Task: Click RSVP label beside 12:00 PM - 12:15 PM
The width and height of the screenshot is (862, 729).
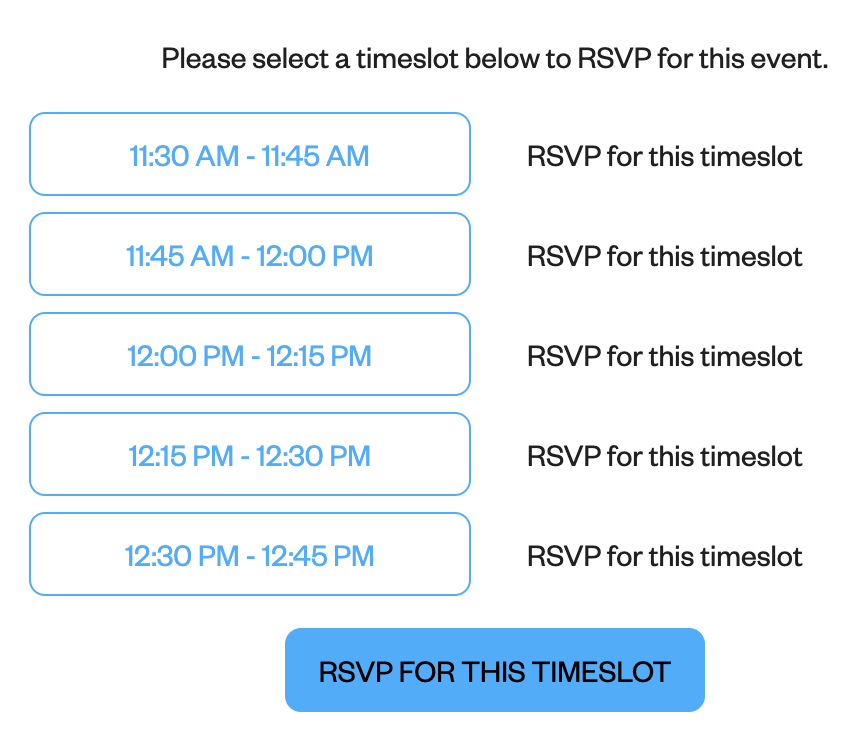Action: 665,356
